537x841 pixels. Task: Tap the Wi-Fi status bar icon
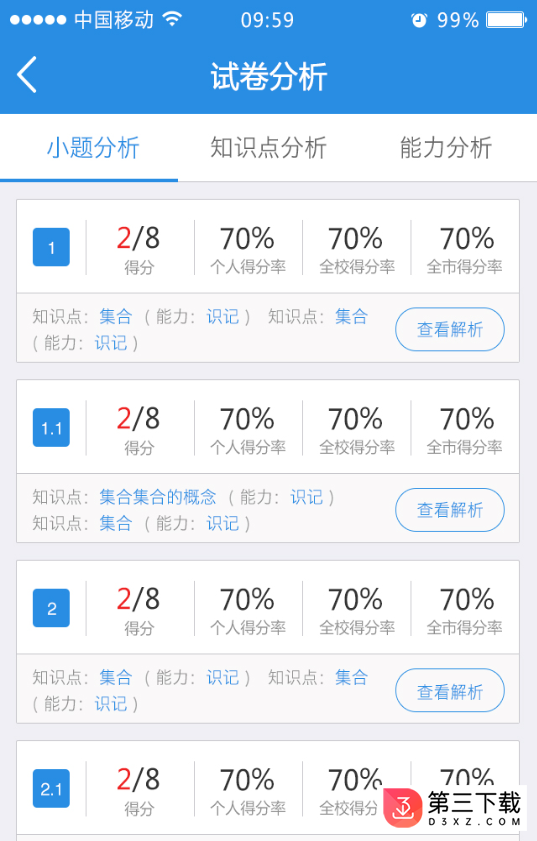[172, 20]
